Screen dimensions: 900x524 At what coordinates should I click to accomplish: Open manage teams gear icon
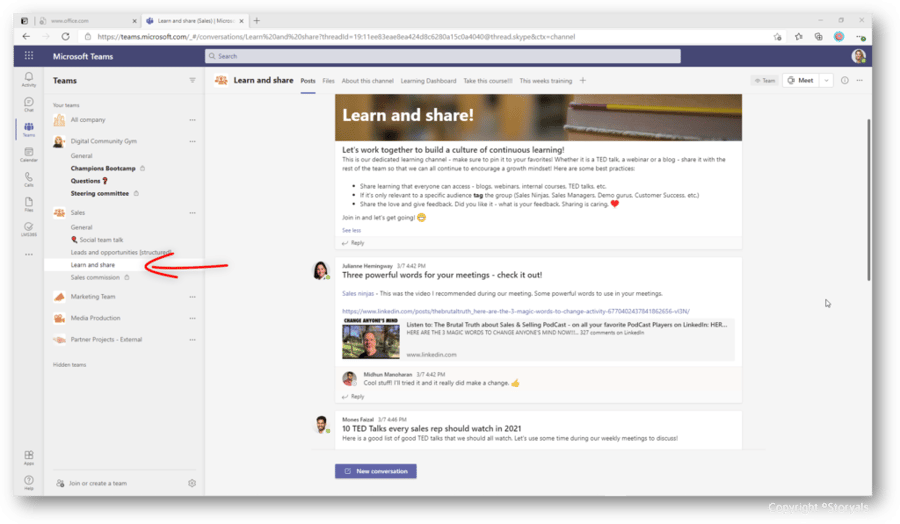pyautogui.click(x=192, y=483)
